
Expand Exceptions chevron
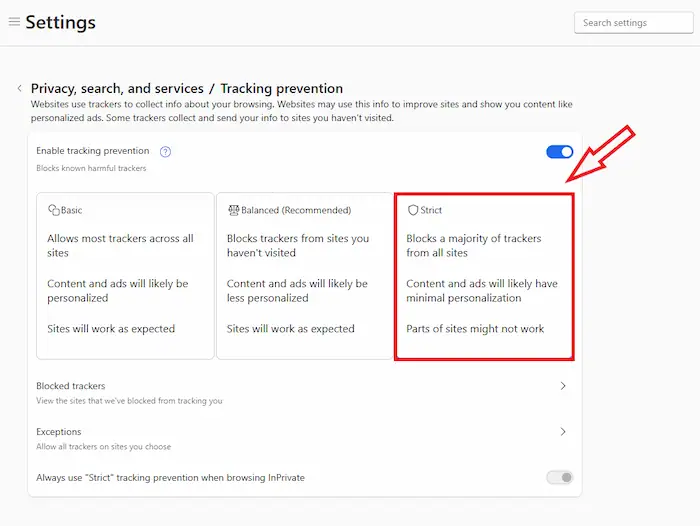[563, 432]
